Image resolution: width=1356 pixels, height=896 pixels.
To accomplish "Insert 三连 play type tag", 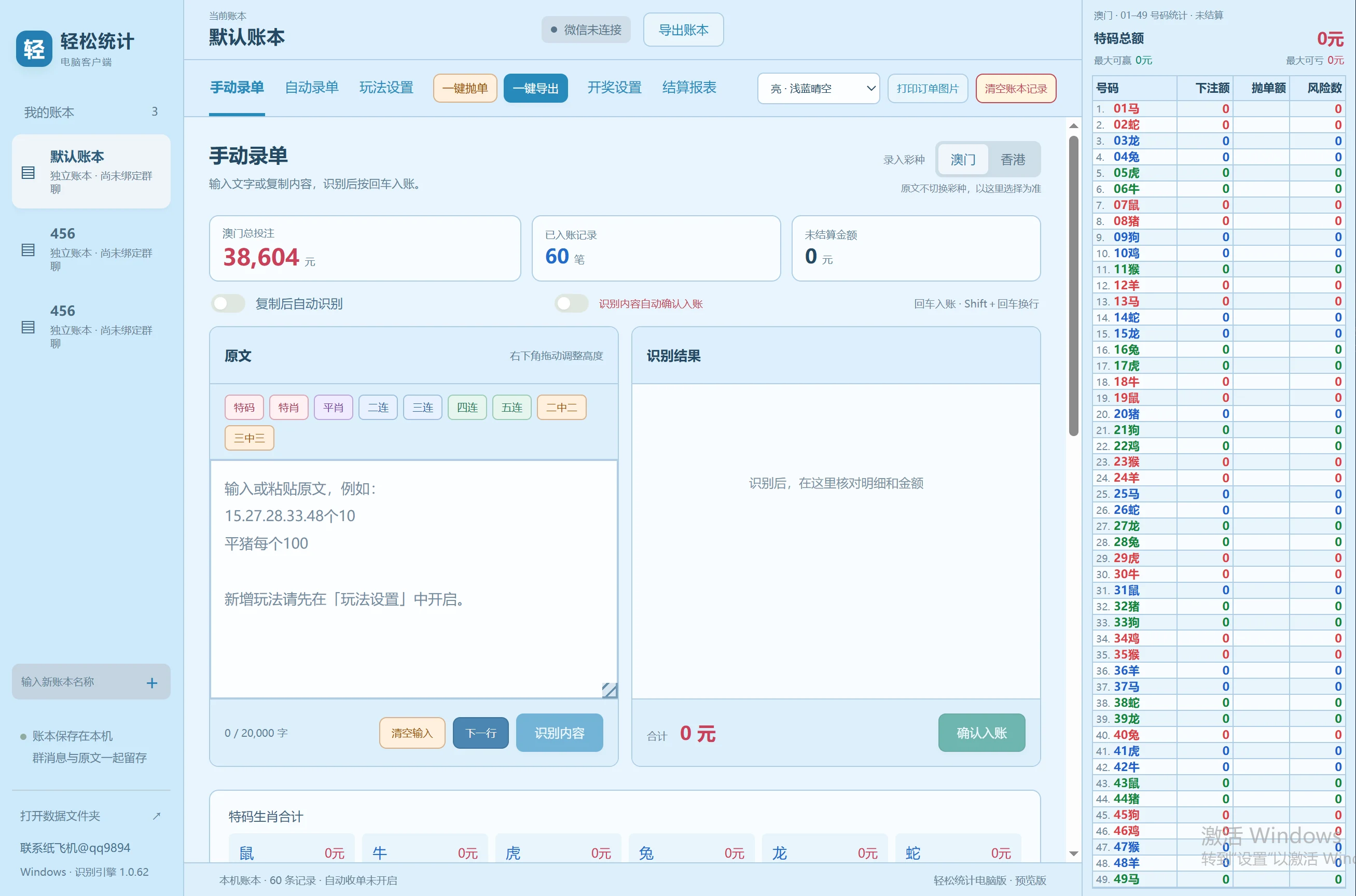I will pos(422,408).
